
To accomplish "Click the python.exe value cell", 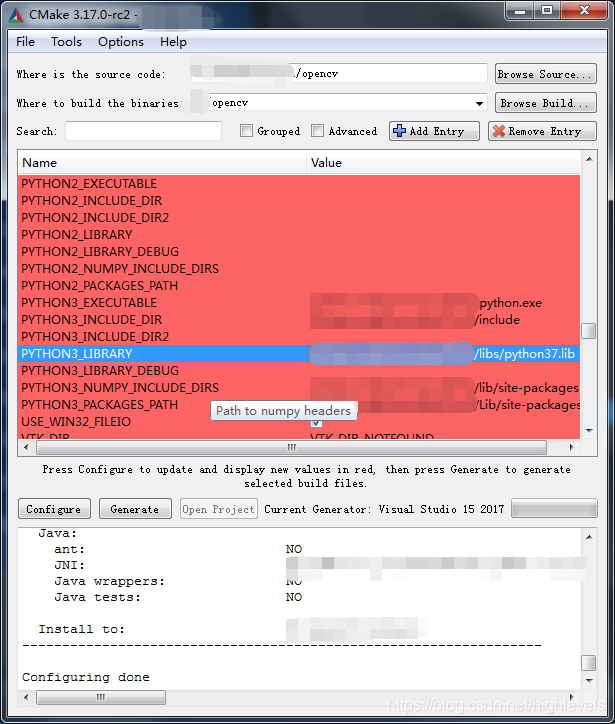I will coord(443,303).
